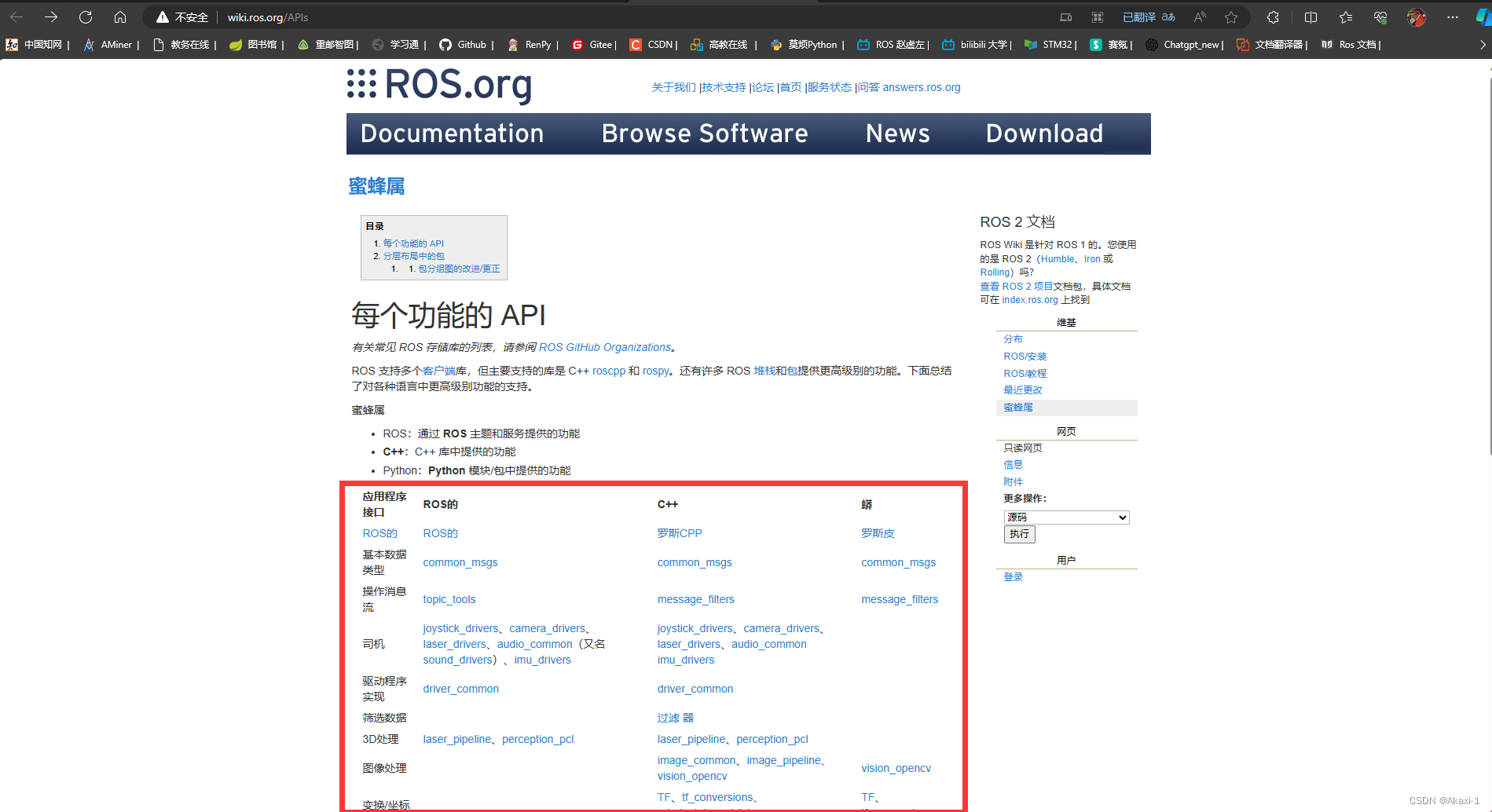Click the refresh page icon
The height and width of the screenshot is (812, 1492).
(85, 16)
